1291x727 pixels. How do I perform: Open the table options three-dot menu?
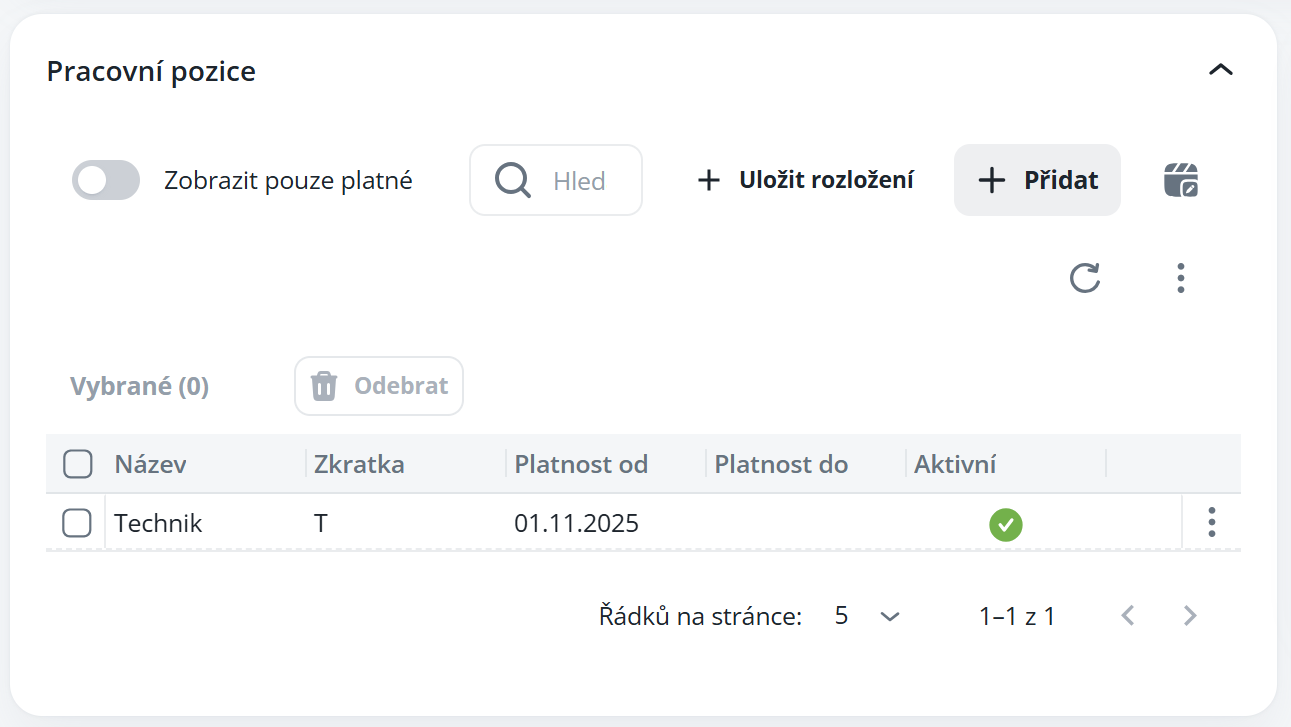(x=1181, y=278)
